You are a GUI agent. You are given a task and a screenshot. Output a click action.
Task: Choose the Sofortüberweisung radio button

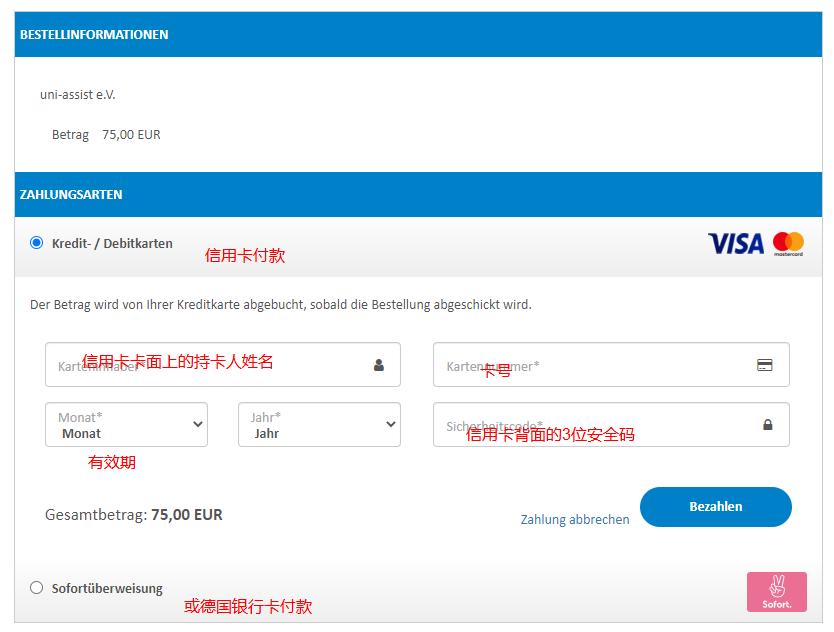point(37,588)
